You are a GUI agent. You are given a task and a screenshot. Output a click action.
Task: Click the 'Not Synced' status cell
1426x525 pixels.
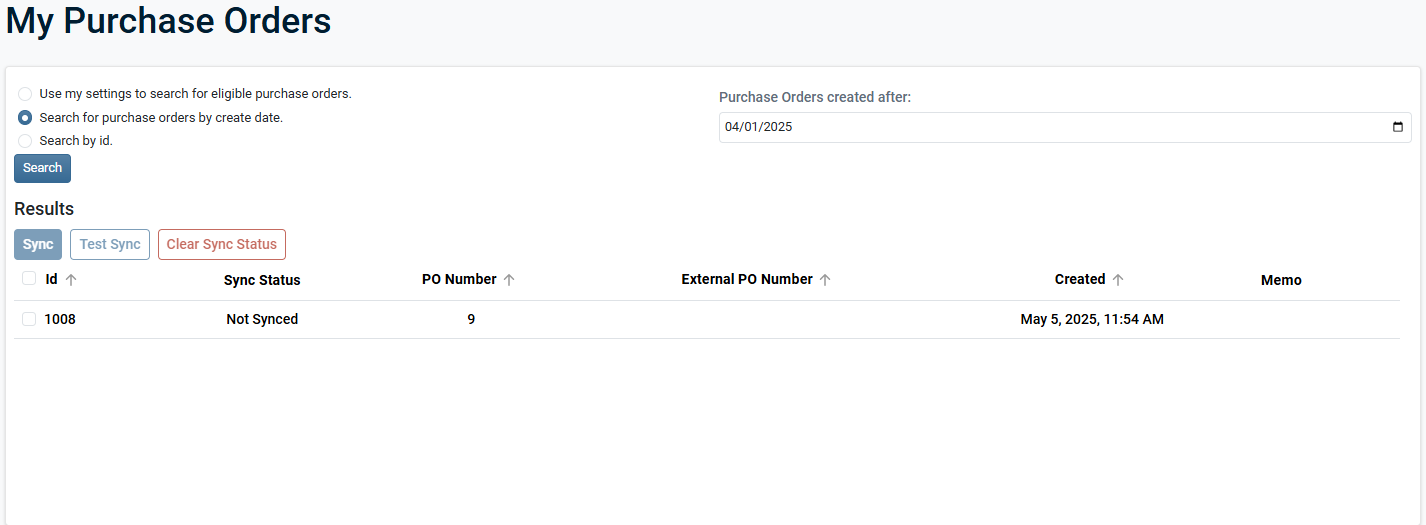(x=262, y=319)
